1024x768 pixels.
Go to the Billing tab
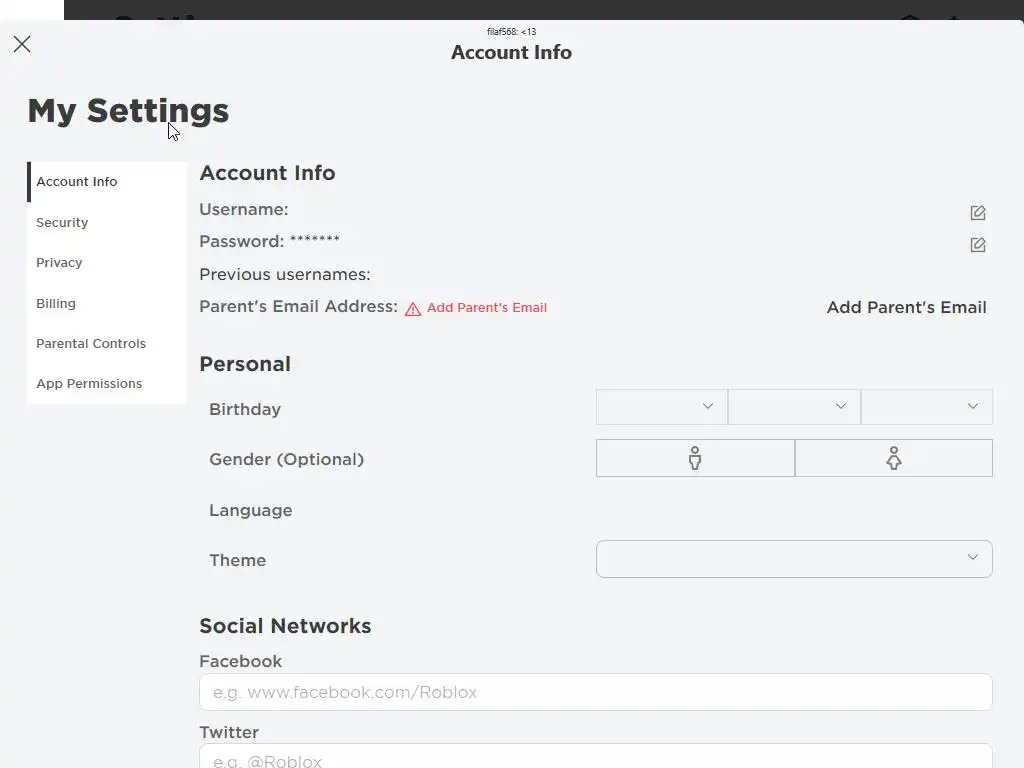[x=56, y=304]
